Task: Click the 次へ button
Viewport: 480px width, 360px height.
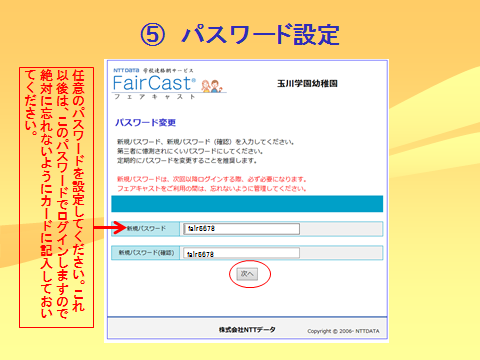Action: pyautogui.click(x=247, y=274)
